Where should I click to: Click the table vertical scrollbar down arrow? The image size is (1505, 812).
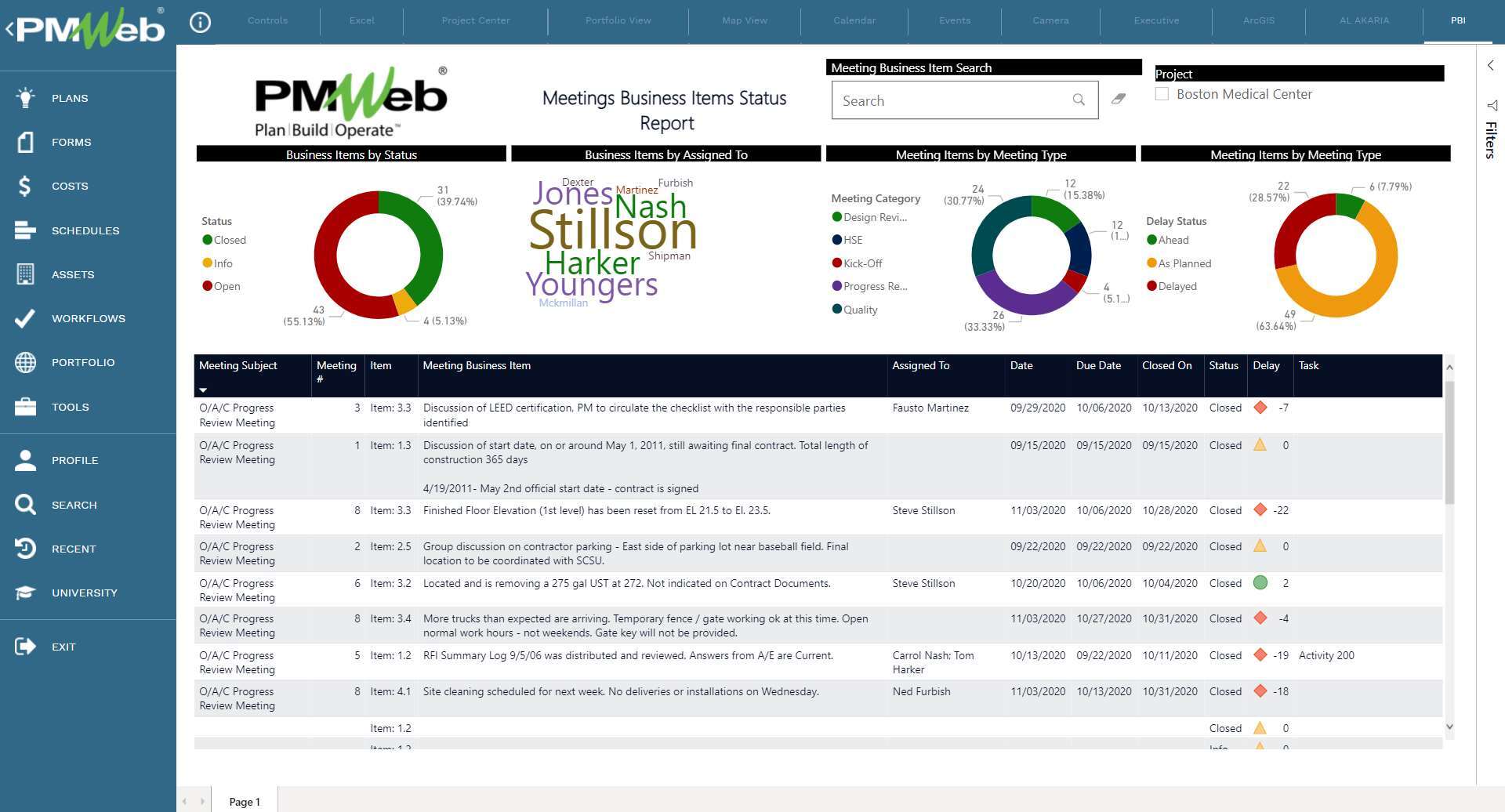(x=1449, y=727)
